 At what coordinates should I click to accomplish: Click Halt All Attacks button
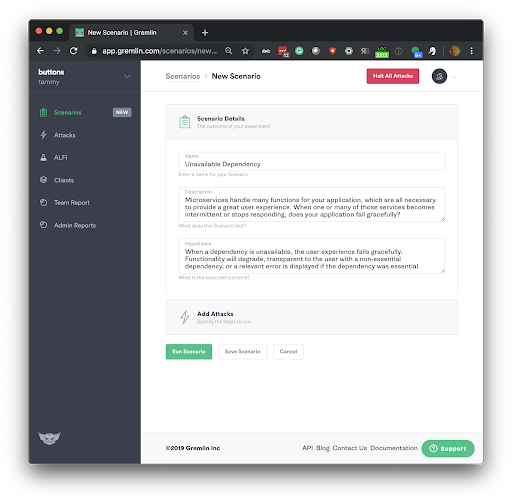tap(393, 76)
